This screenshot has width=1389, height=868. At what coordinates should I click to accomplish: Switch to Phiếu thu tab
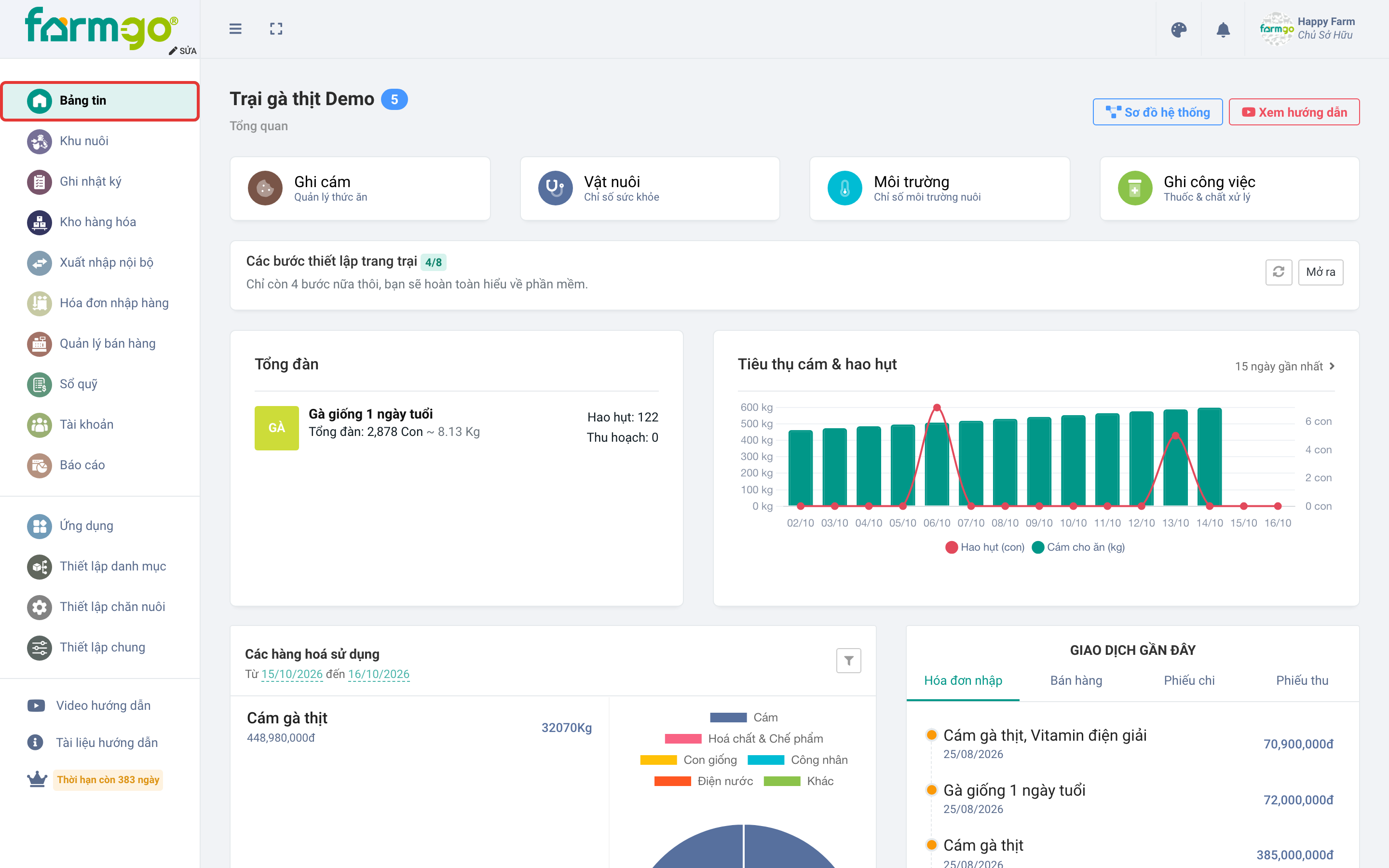(1302, 680)
